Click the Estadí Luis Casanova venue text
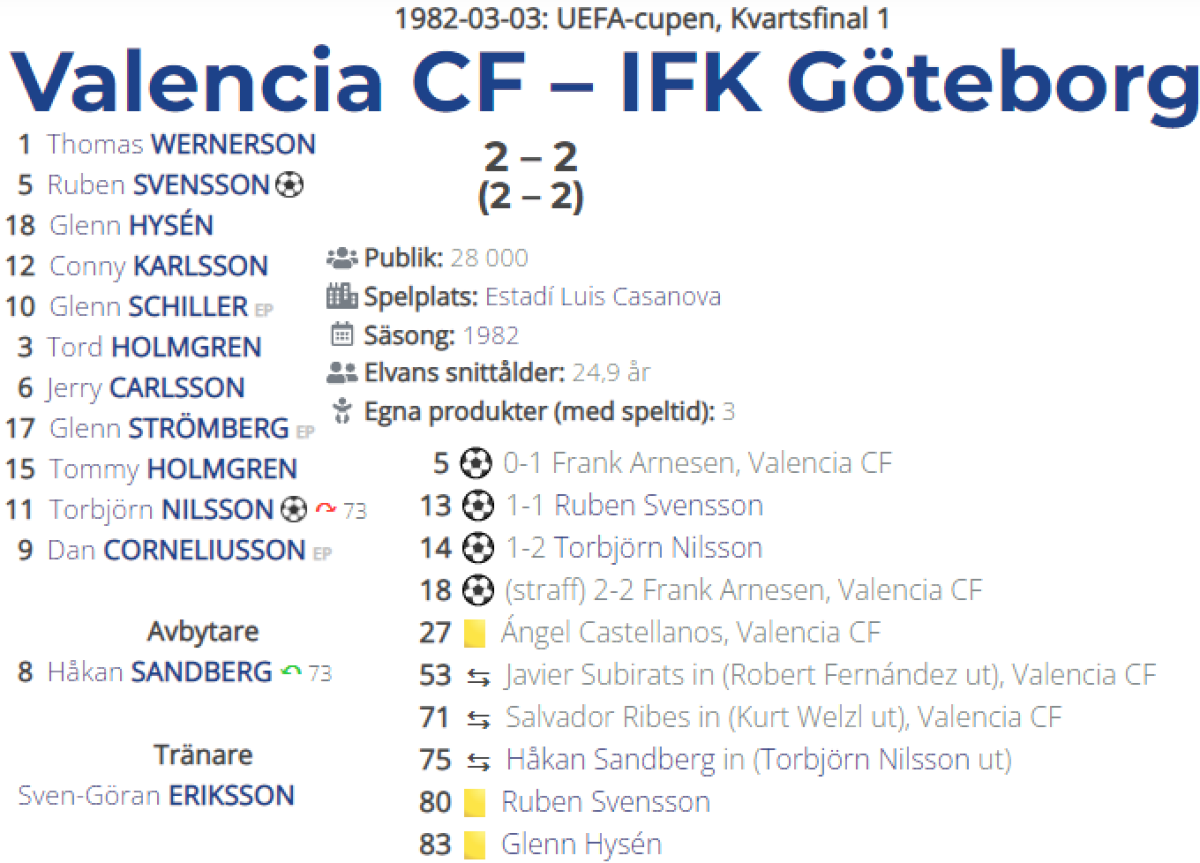Screen dimensions: 1200x863 click(x=602, y=297)
